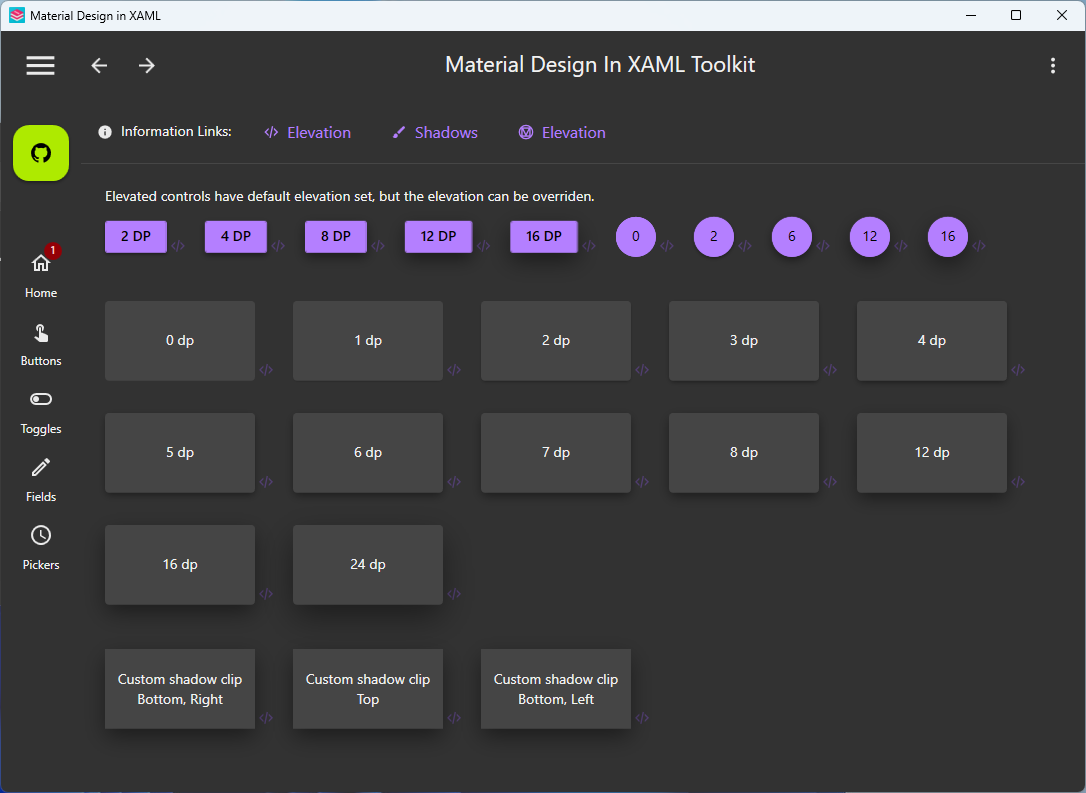Show XAML code for 16 dp card
The height and width of the screenshot is (793, 1086).
click(x=266, y=594)
